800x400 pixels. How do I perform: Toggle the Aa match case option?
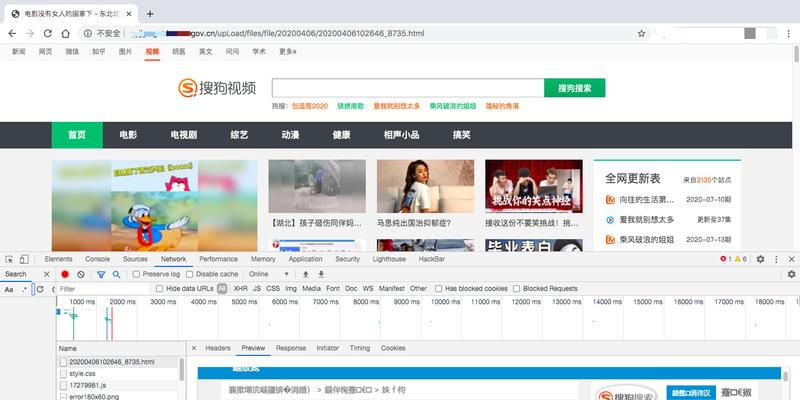pyautogui.click(x=9, y=289)
